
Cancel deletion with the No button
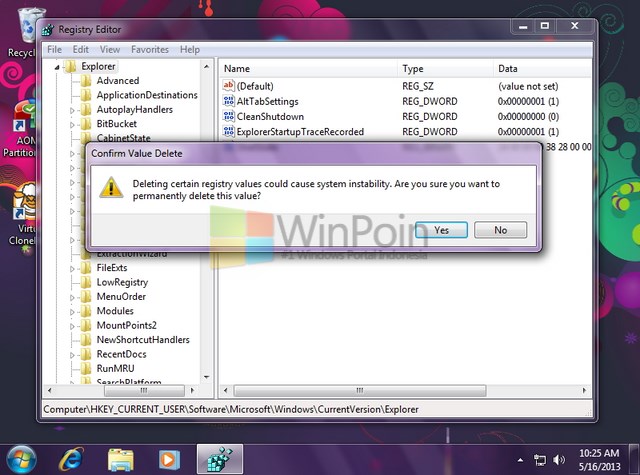(500, 230)
